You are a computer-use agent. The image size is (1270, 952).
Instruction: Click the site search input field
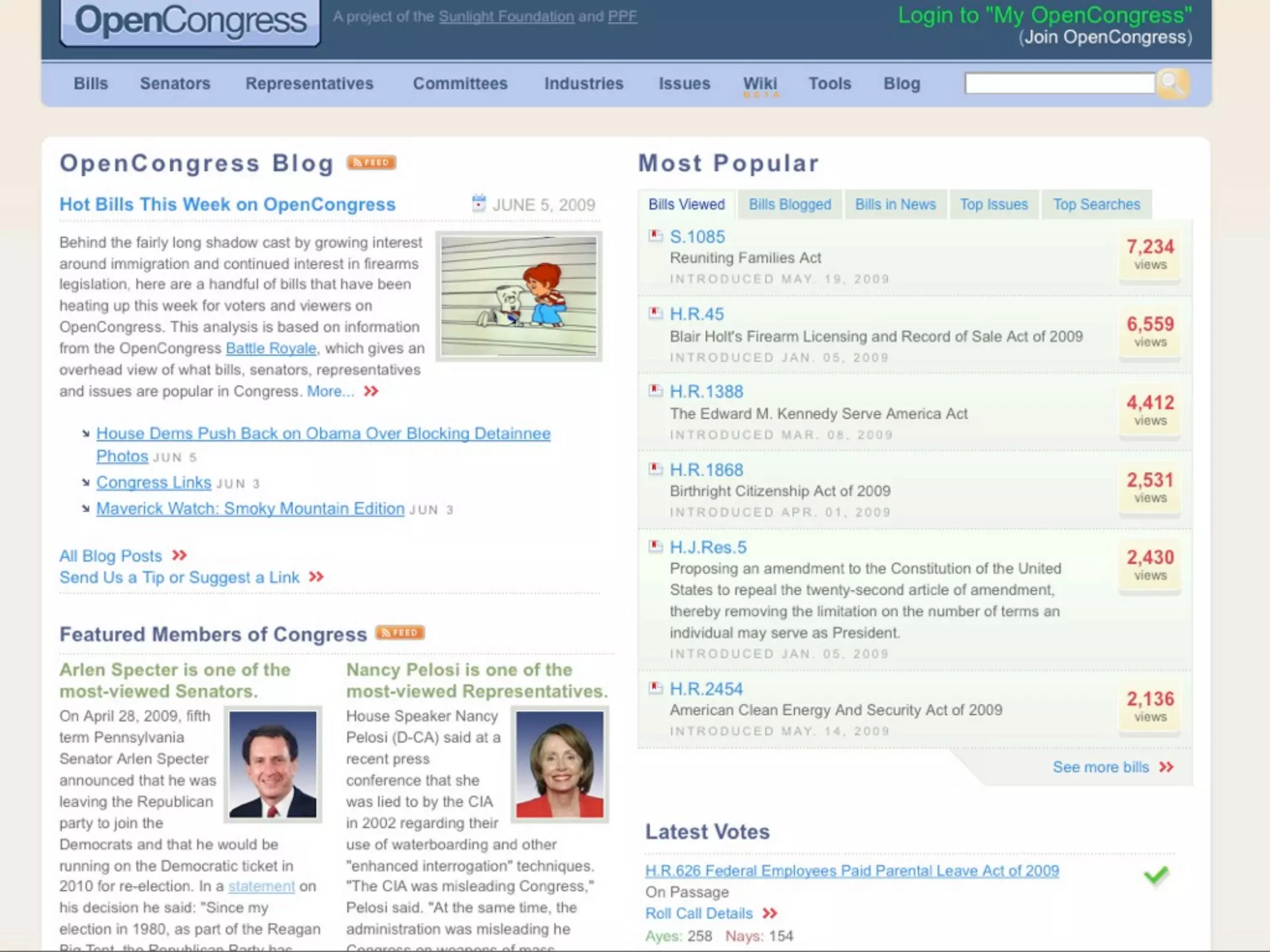point(1059,83)
